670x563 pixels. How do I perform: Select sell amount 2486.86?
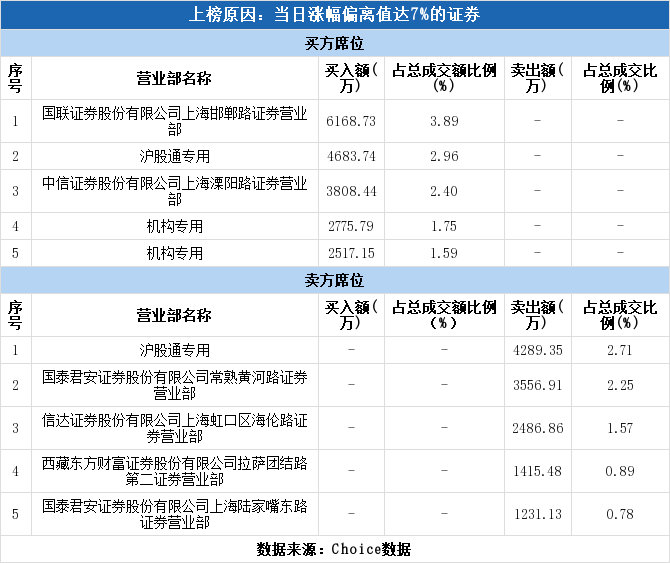coord(538,428)
